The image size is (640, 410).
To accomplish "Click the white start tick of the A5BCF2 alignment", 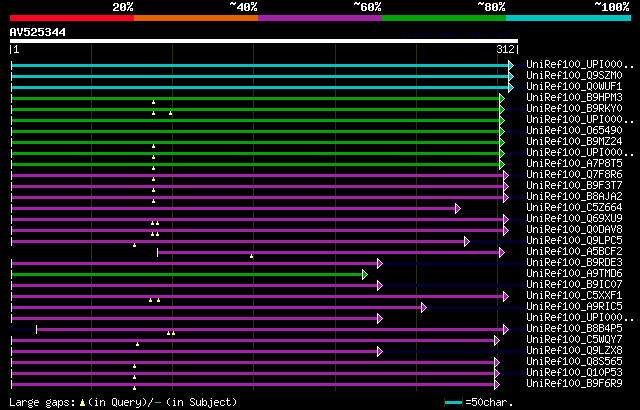I will pos(158,253).
